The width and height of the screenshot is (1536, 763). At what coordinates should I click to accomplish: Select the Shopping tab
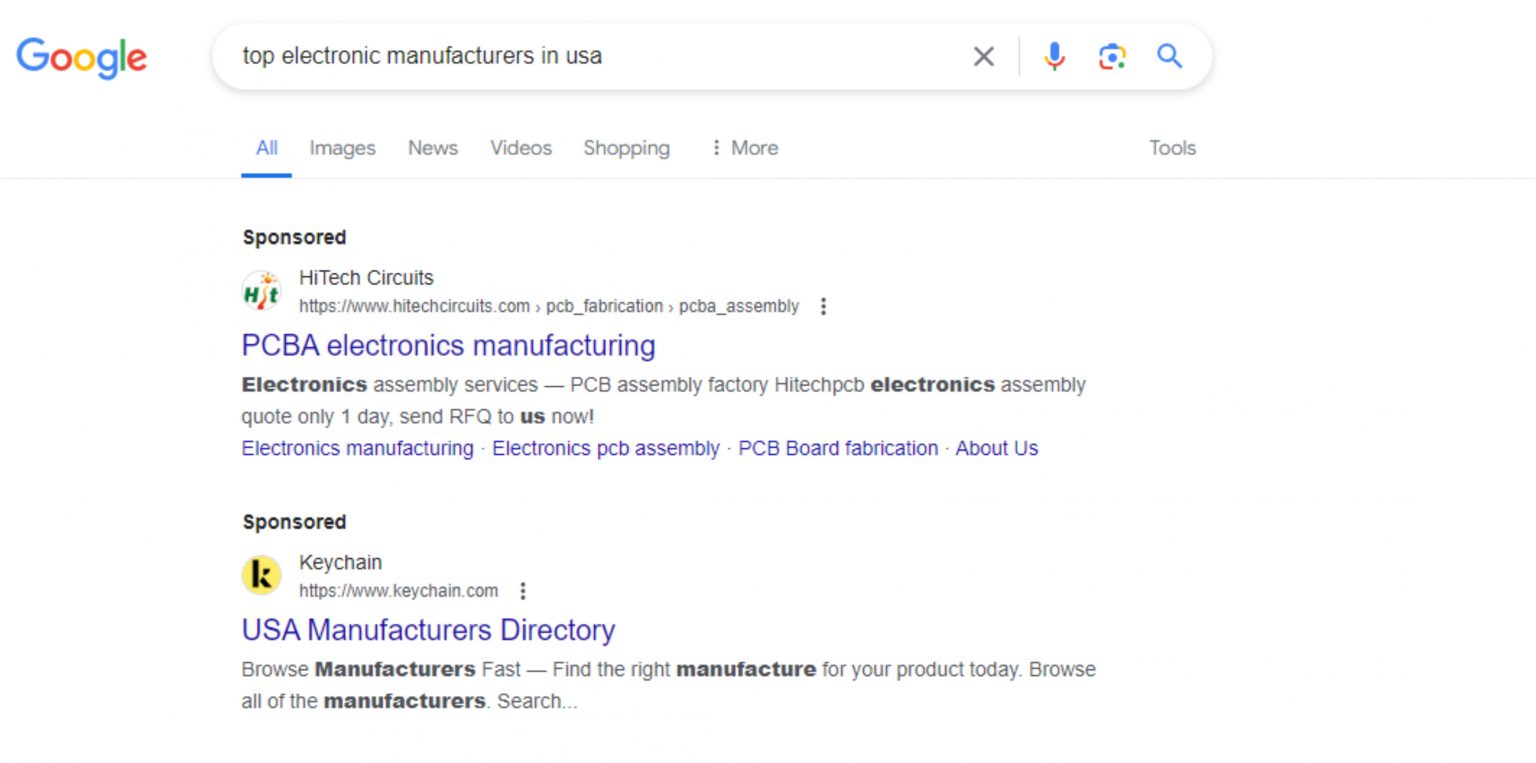(x=626, y=148)
